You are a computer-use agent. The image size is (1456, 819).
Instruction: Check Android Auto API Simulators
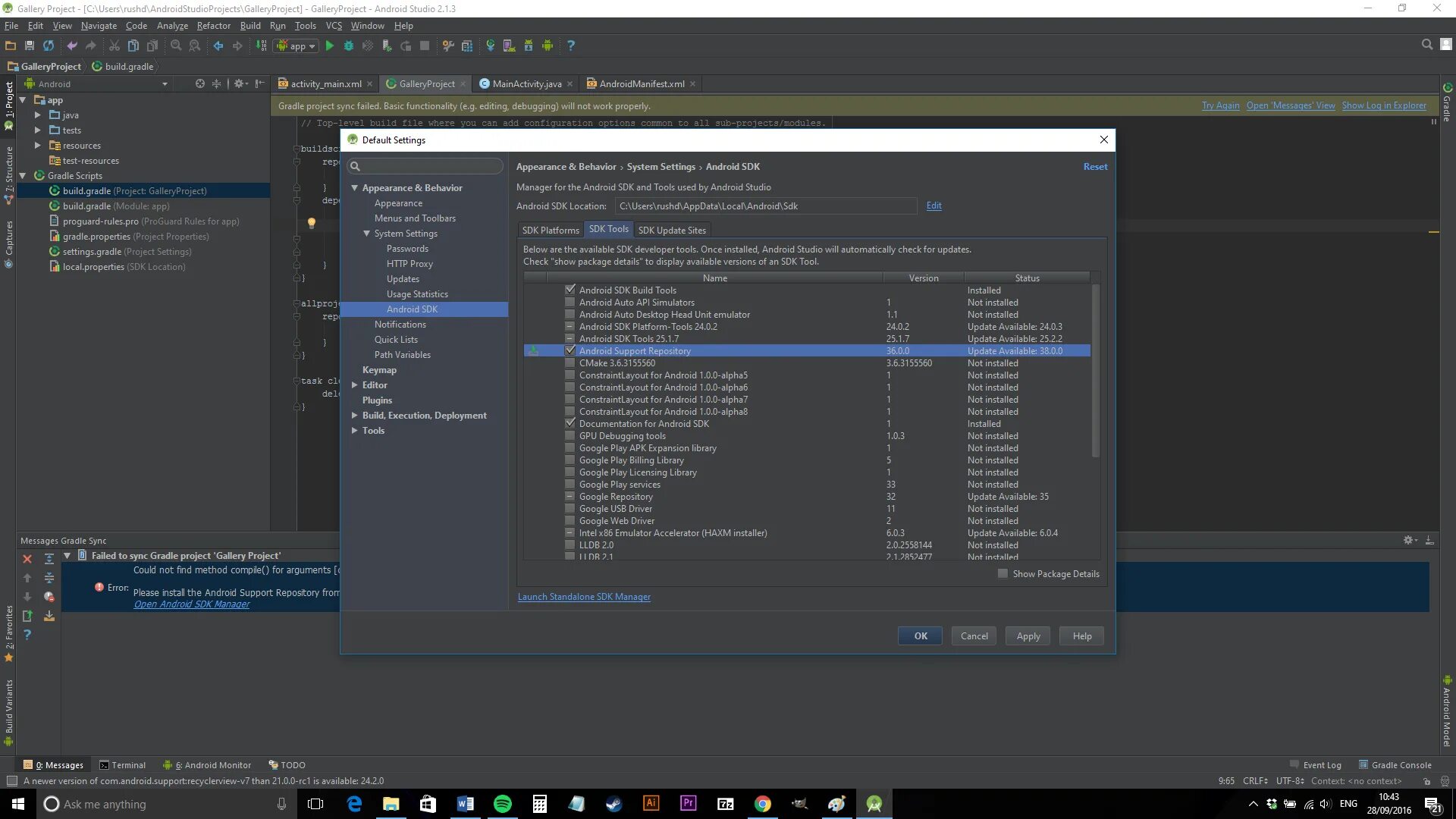tap(570, 302)
